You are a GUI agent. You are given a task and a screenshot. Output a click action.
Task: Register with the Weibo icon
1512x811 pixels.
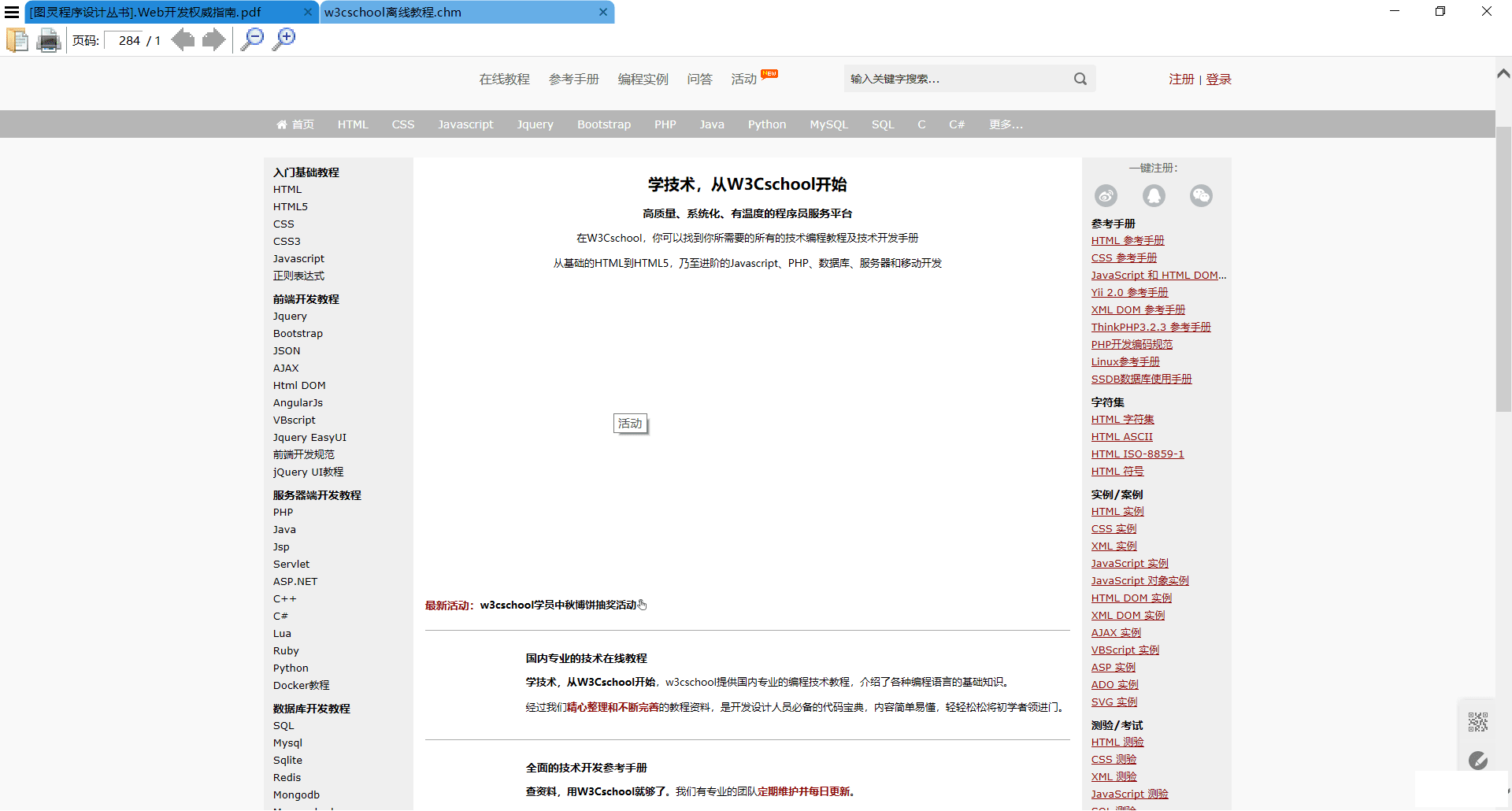click(1106, 195)
